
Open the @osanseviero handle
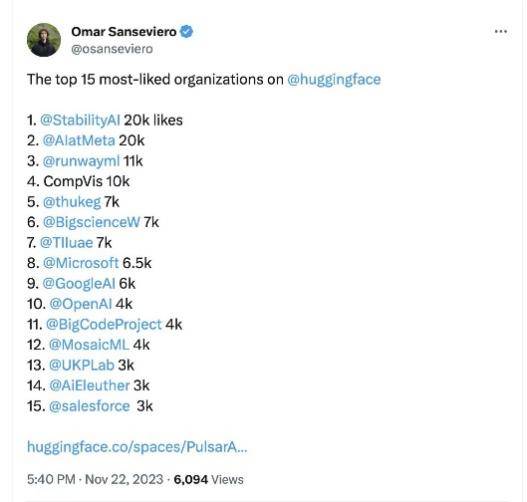(x=112, y=49)
